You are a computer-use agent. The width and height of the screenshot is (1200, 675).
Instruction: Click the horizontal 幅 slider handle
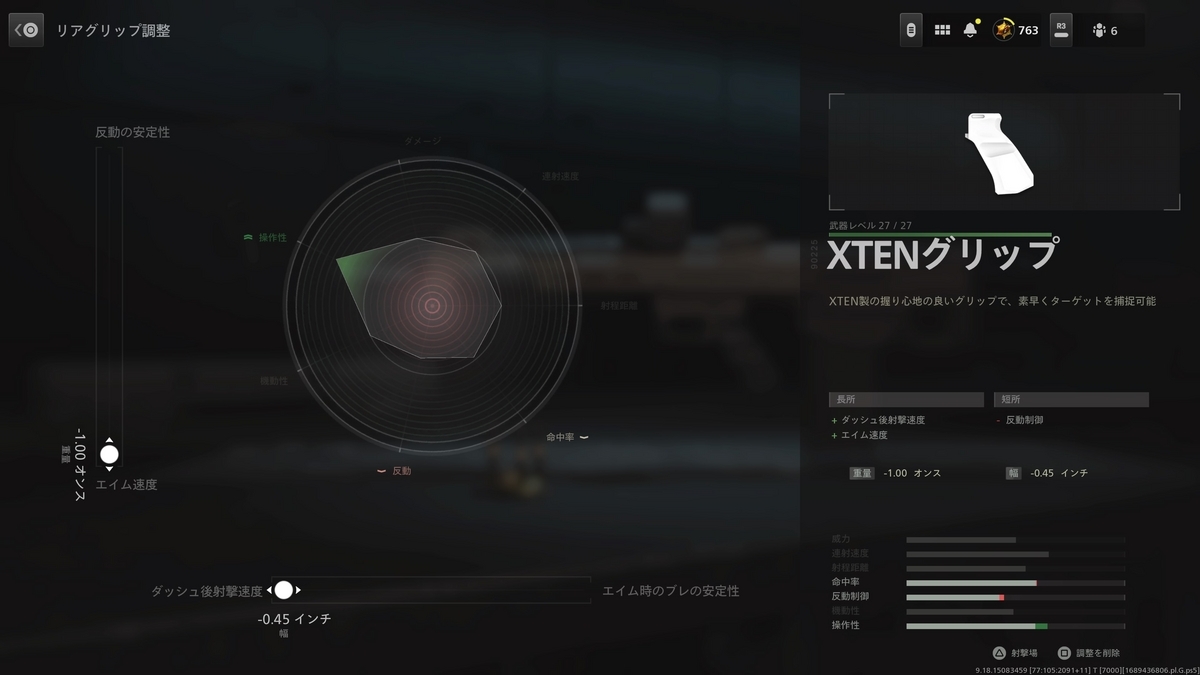point(284,590)
